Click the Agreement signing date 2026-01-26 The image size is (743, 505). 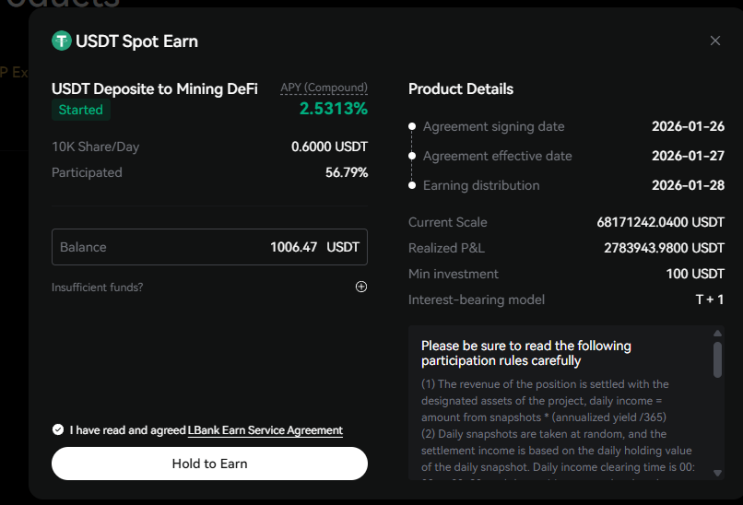click(688, 126)
